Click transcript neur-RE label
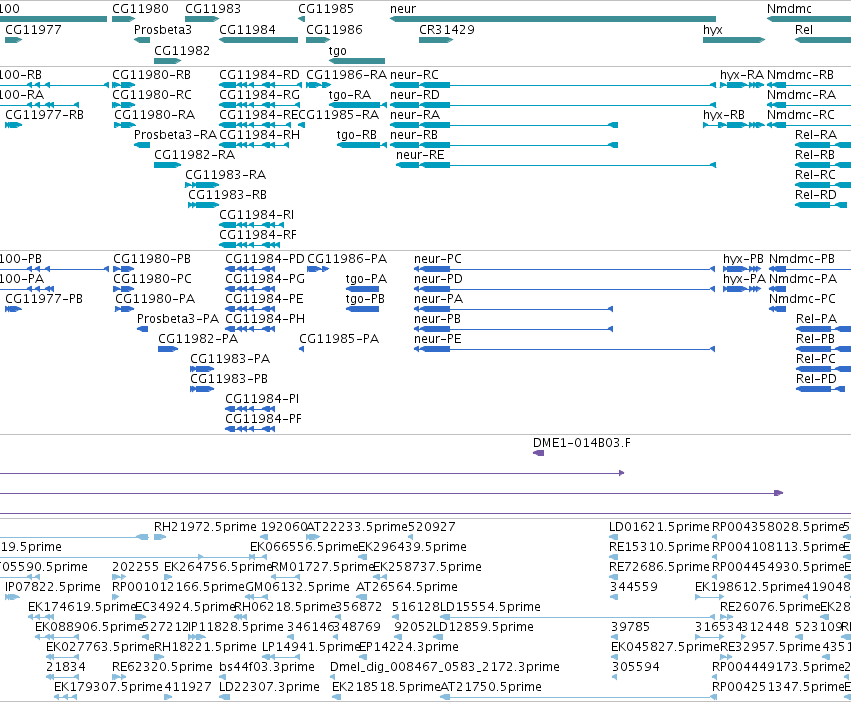The width and height of the screenshot is (851, 702). 420,155
